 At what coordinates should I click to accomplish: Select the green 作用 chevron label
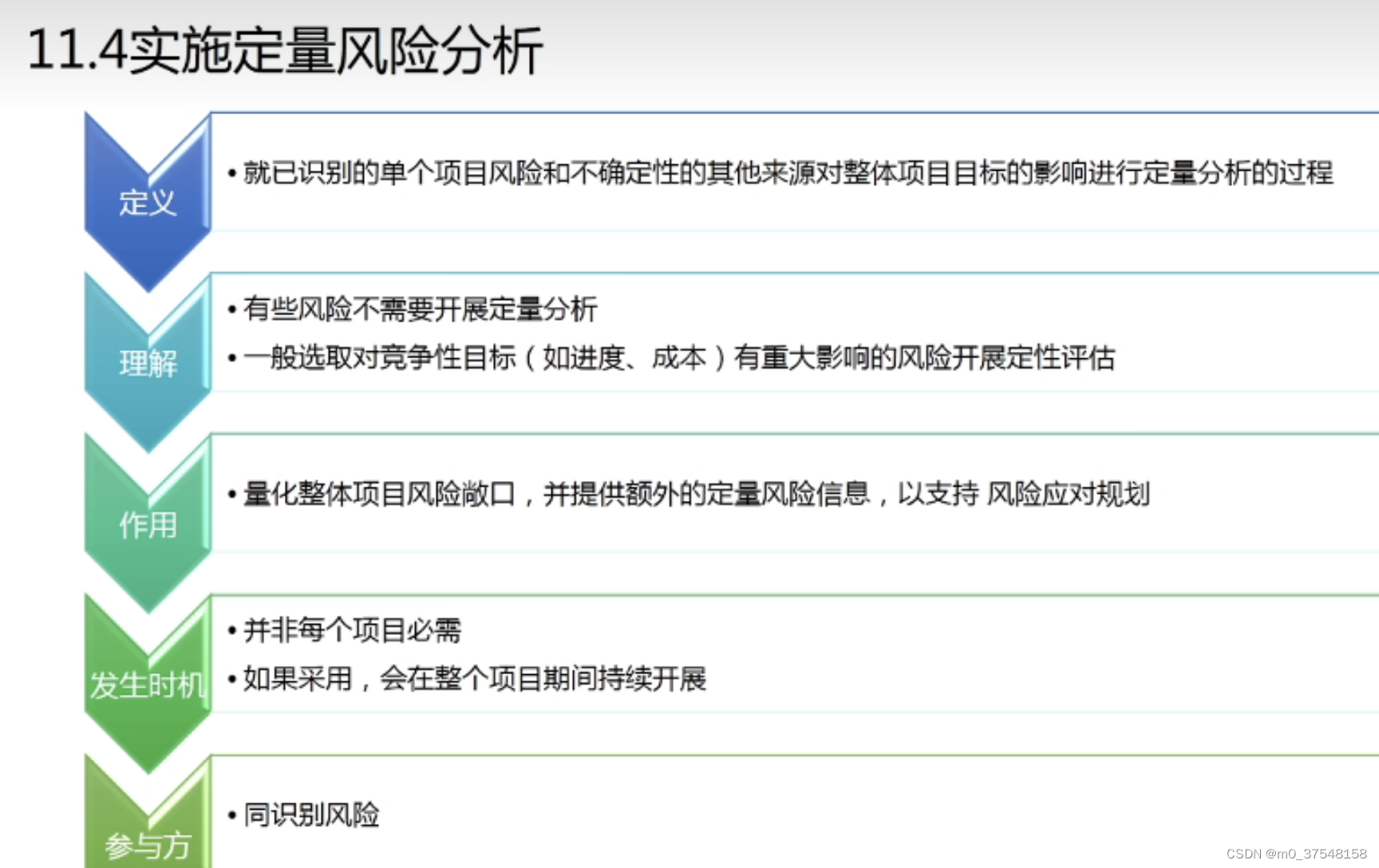(x=148, y=525)
